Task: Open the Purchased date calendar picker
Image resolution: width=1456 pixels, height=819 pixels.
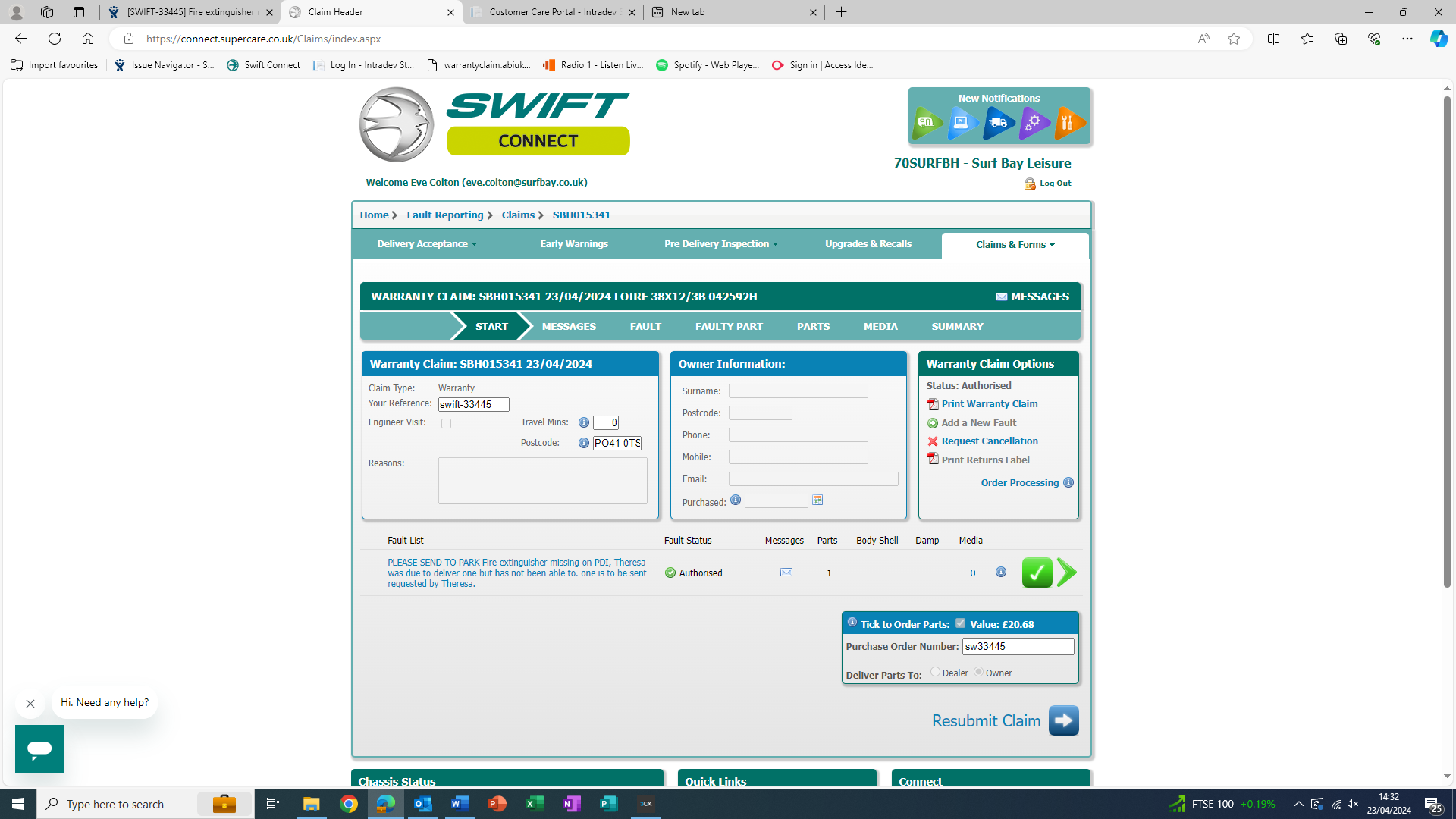Action: coord(817,500)
